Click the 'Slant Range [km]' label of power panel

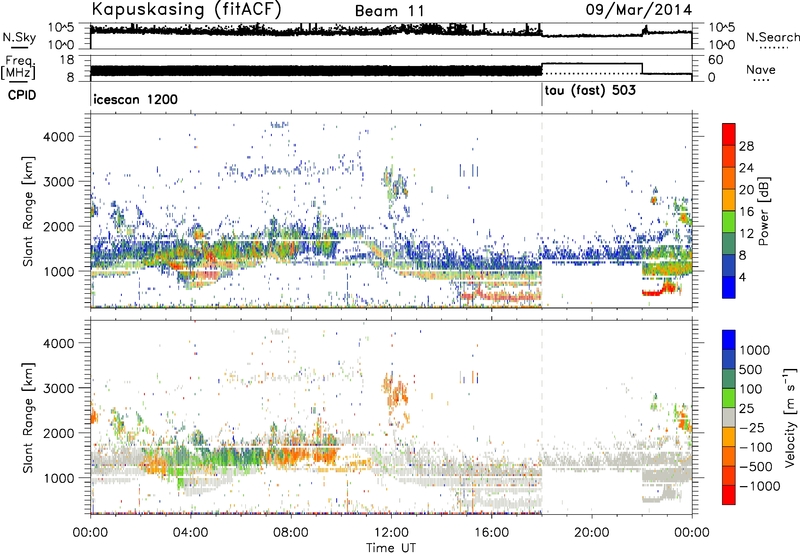[x=28, y=211]
